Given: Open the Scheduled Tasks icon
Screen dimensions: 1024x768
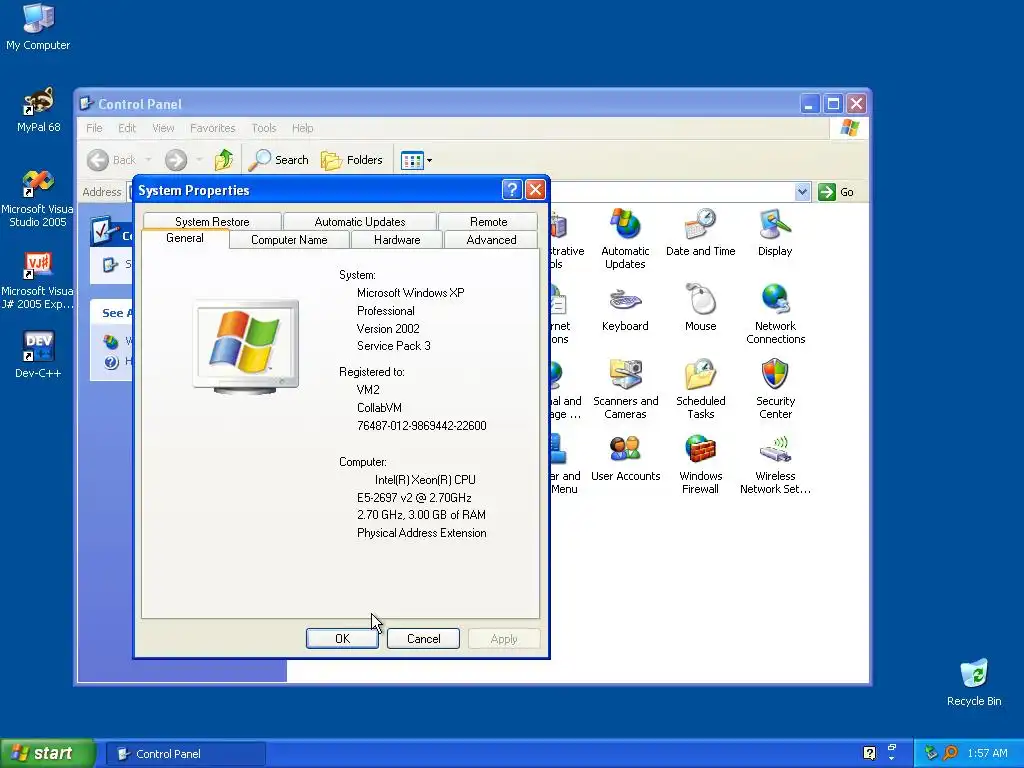Looking at the screenshot, I should click(x=701, y=389).
